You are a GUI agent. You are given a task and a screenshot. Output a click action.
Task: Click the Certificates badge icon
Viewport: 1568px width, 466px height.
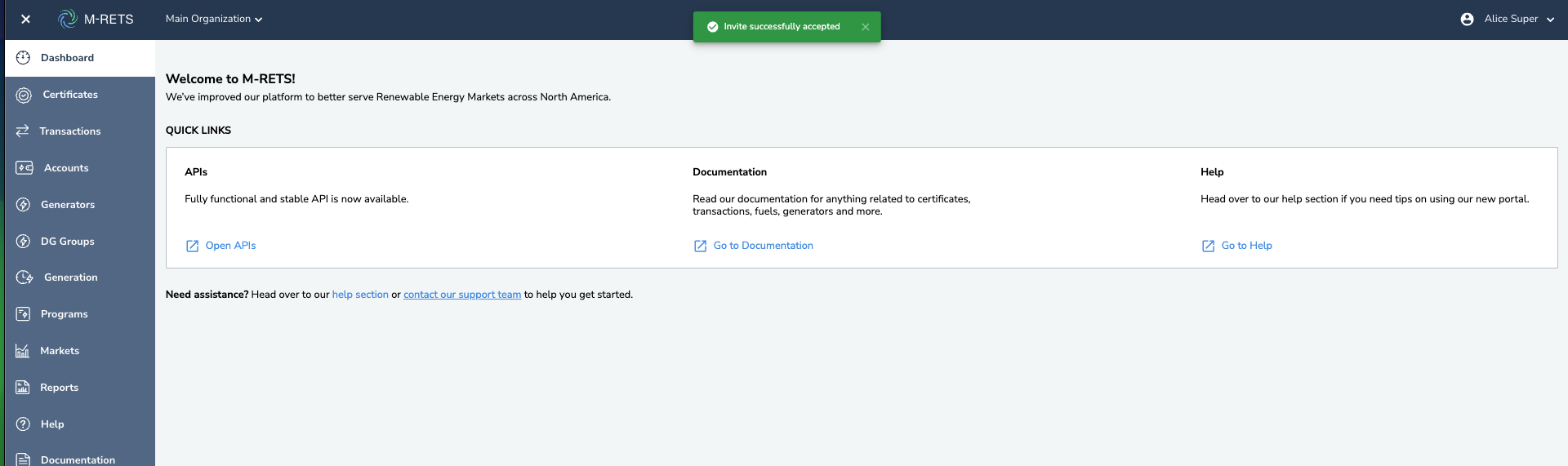click(x=24, y=95)
